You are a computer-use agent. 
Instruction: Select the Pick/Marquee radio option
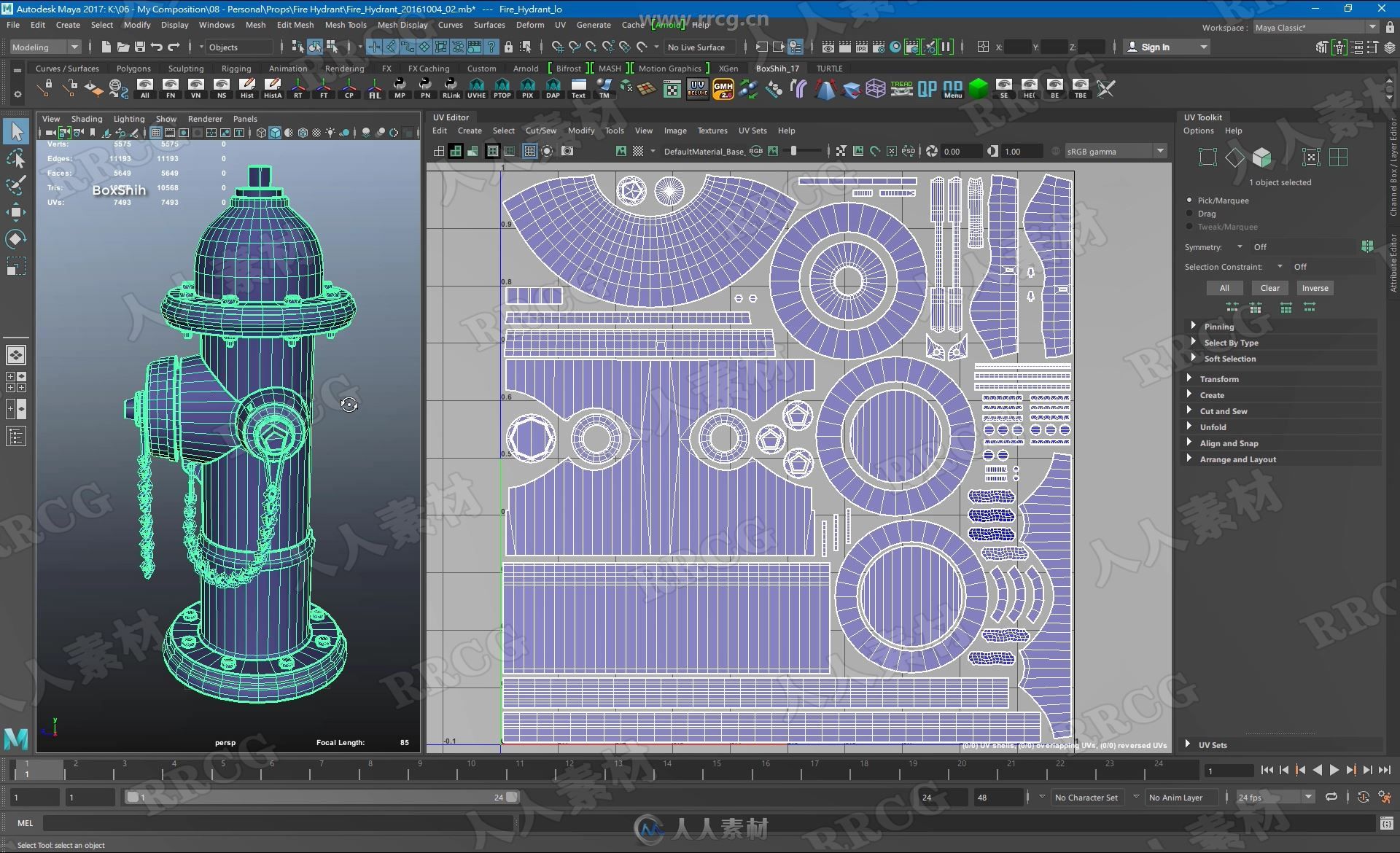pyautogui.click(x=1189, y=200)
